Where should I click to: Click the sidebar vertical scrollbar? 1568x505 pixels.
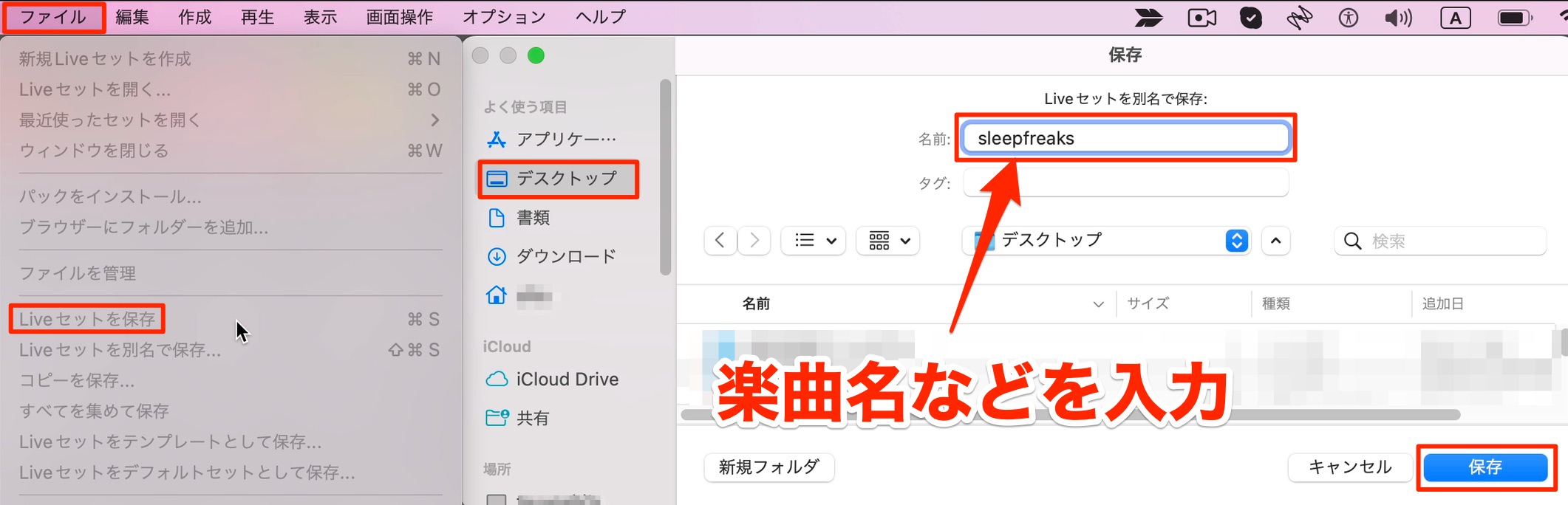(666, 177)
